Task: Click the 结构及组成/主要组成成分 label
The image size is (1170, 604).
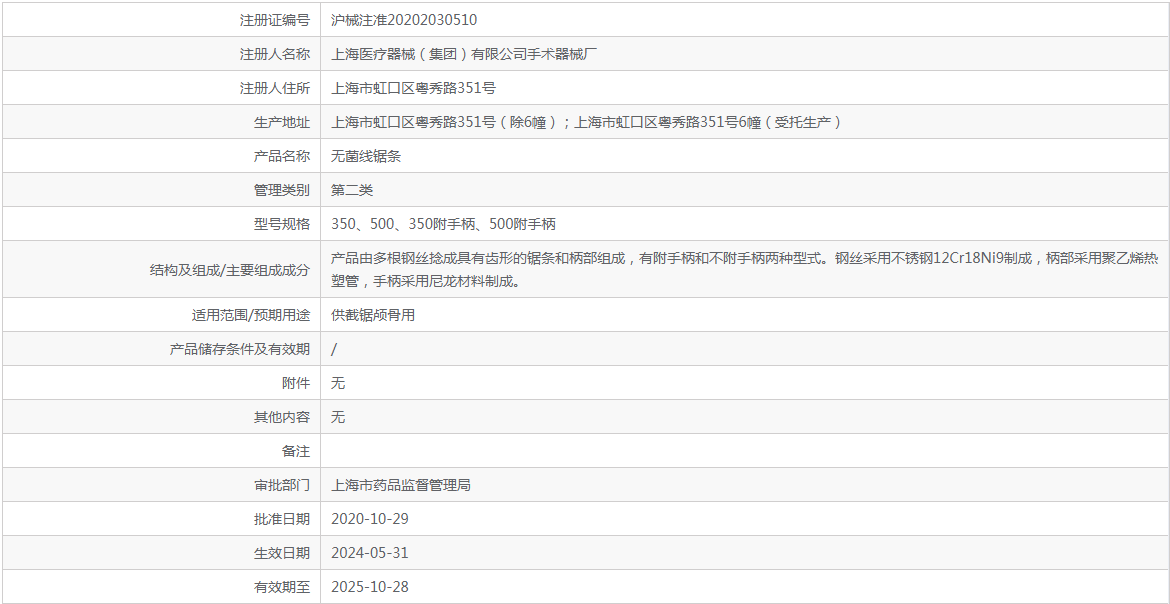Action: coord(229,269)
